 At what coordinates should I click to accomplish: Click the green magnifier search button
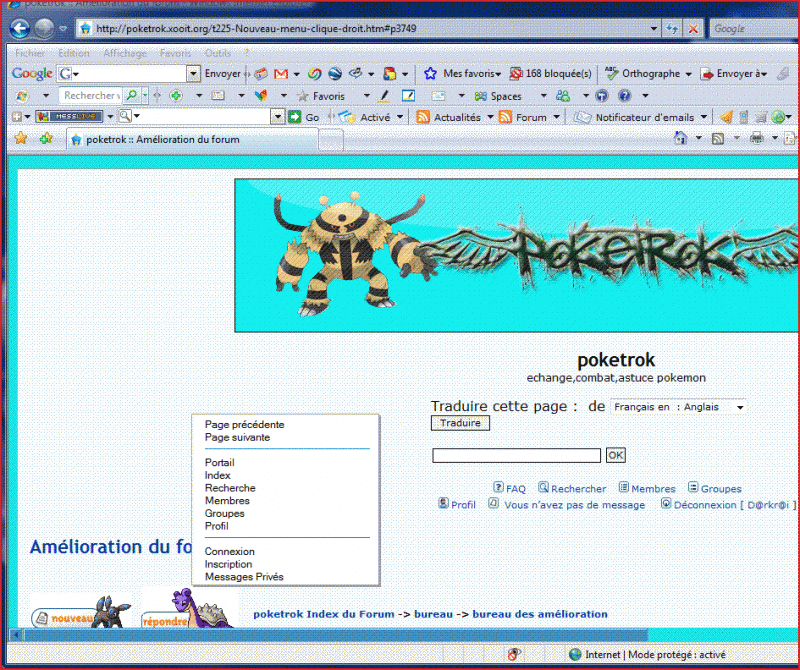coord(132,95)
